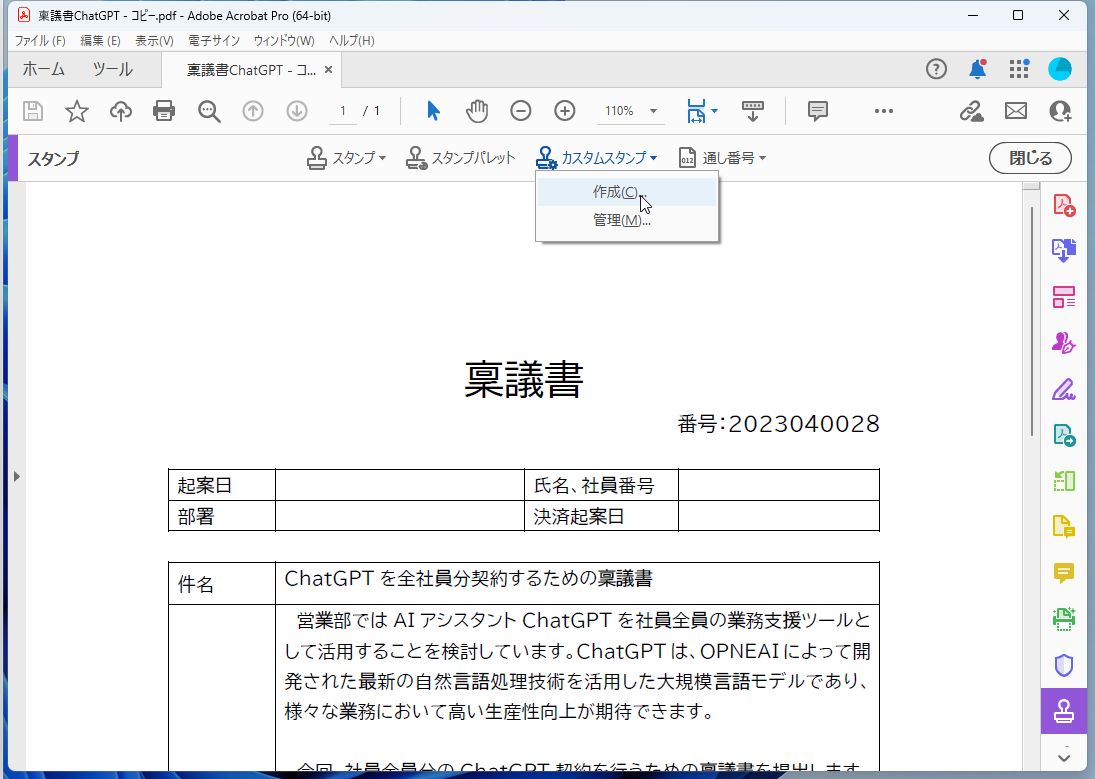Open the yellow Comment sidebar tool
The height and width of the screenshot is (779, 1095).
1064,573
